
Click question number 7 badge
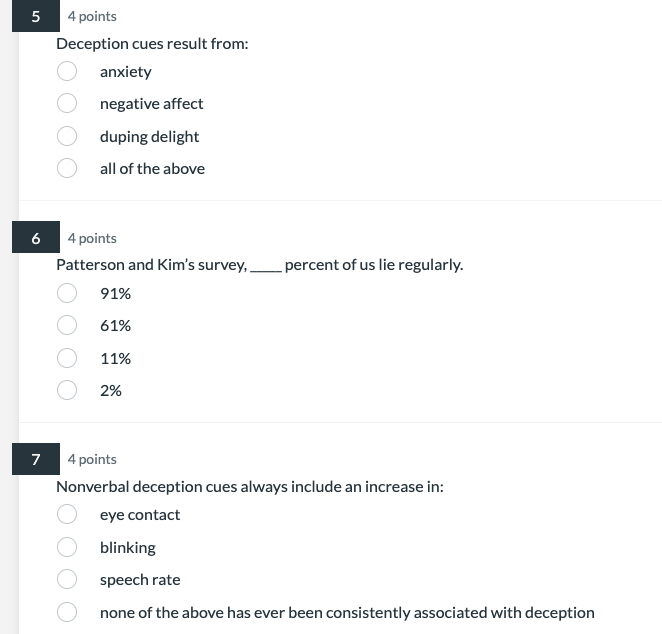36,459
